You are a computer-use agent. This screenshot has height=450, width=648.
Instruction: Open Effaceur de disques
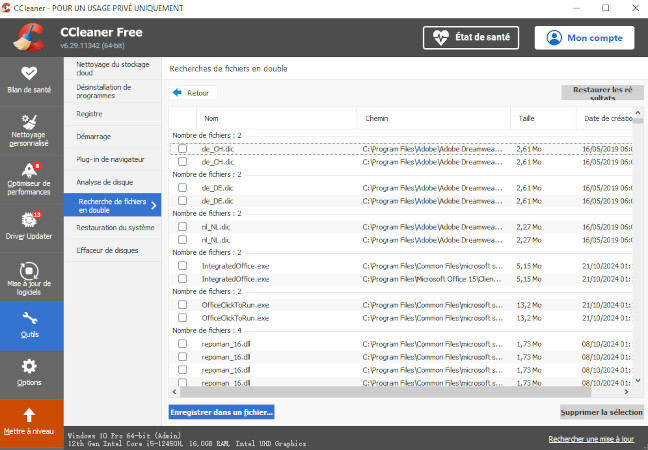[112, 250]
